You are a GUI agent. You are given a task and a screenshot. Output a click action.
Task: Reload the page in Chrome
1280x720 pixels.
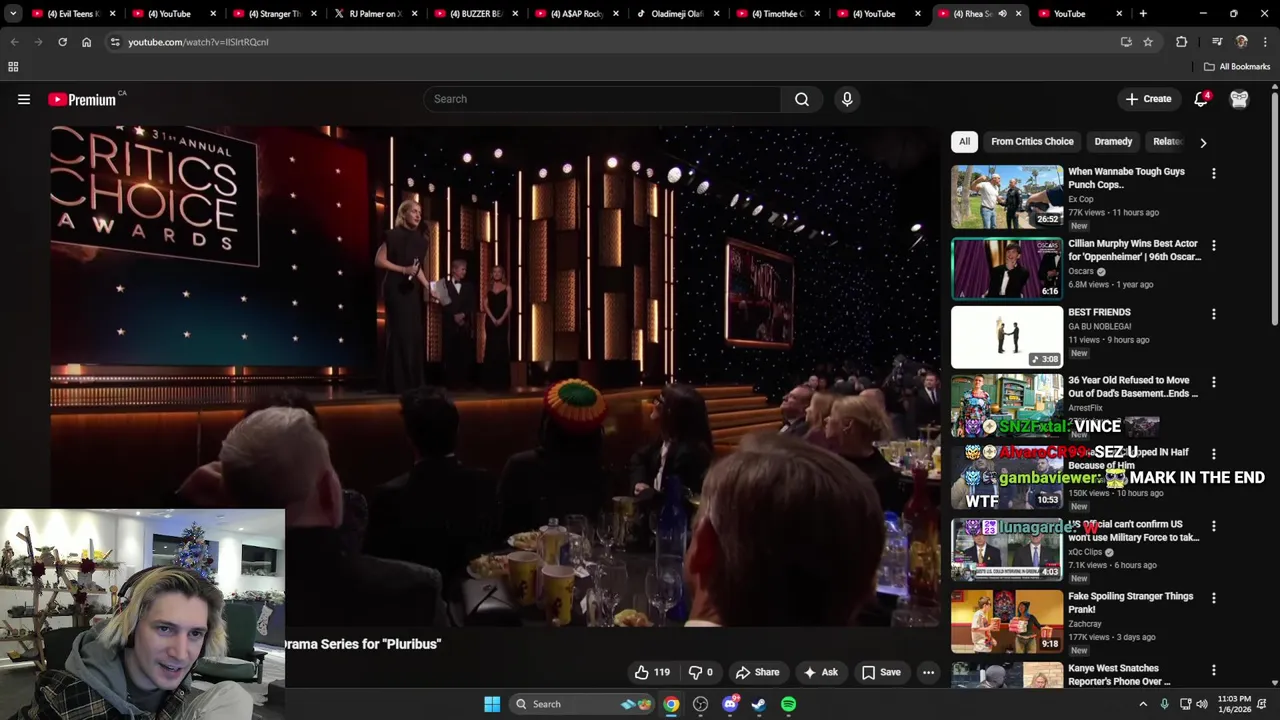tap(62, 42)
